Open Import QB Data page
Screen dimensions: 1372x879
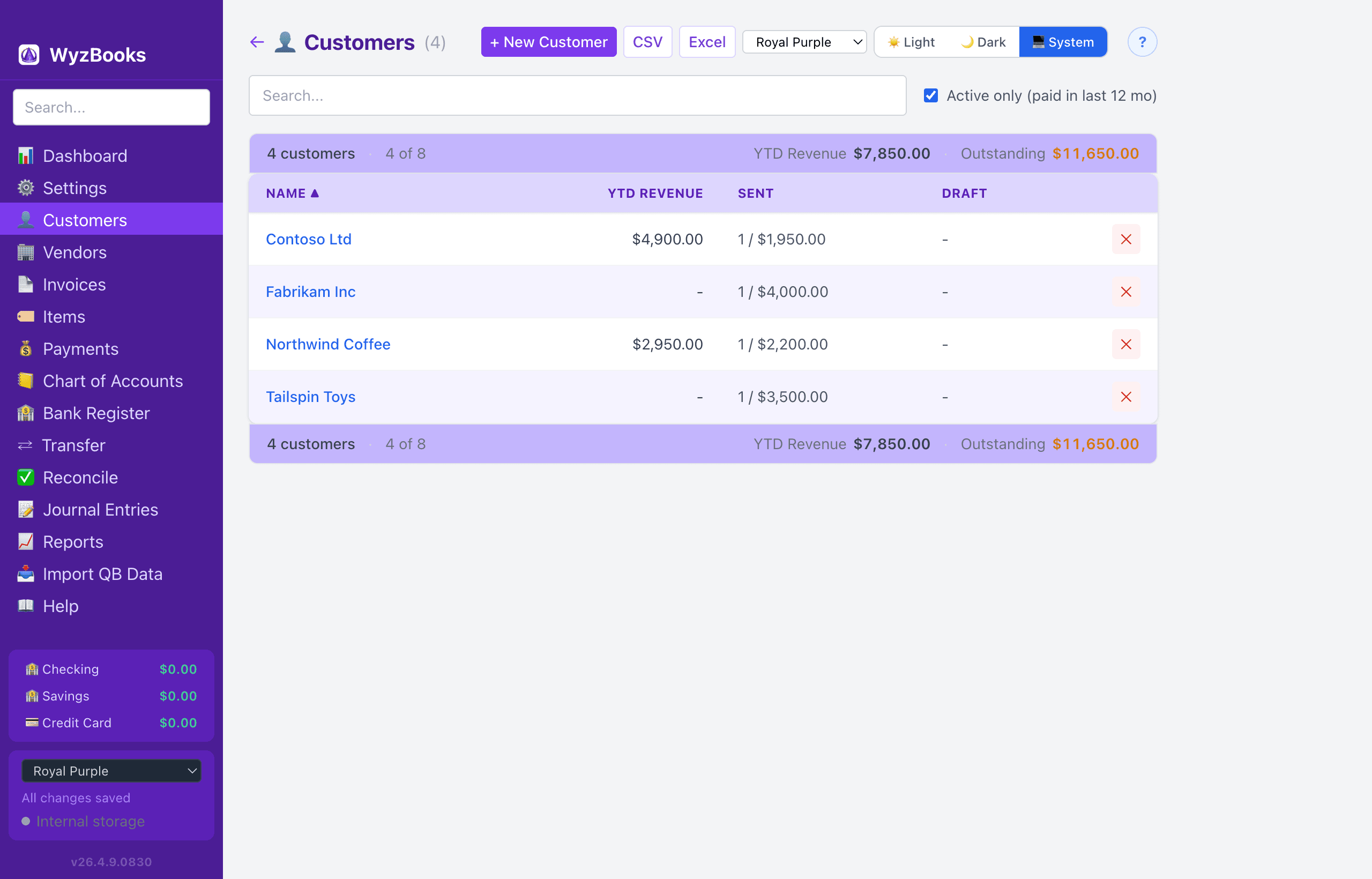pos(102,573)
